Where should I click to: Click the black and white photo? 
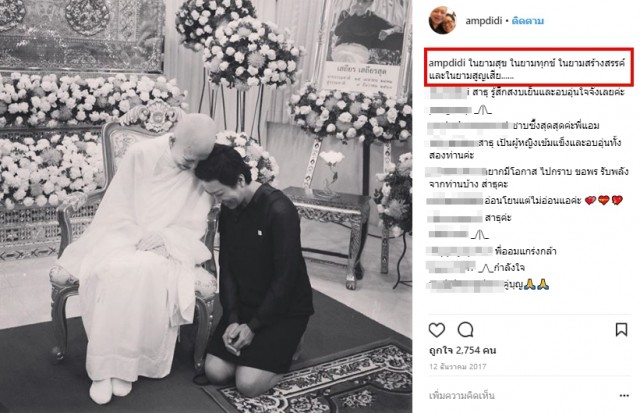tap(206, 206)
